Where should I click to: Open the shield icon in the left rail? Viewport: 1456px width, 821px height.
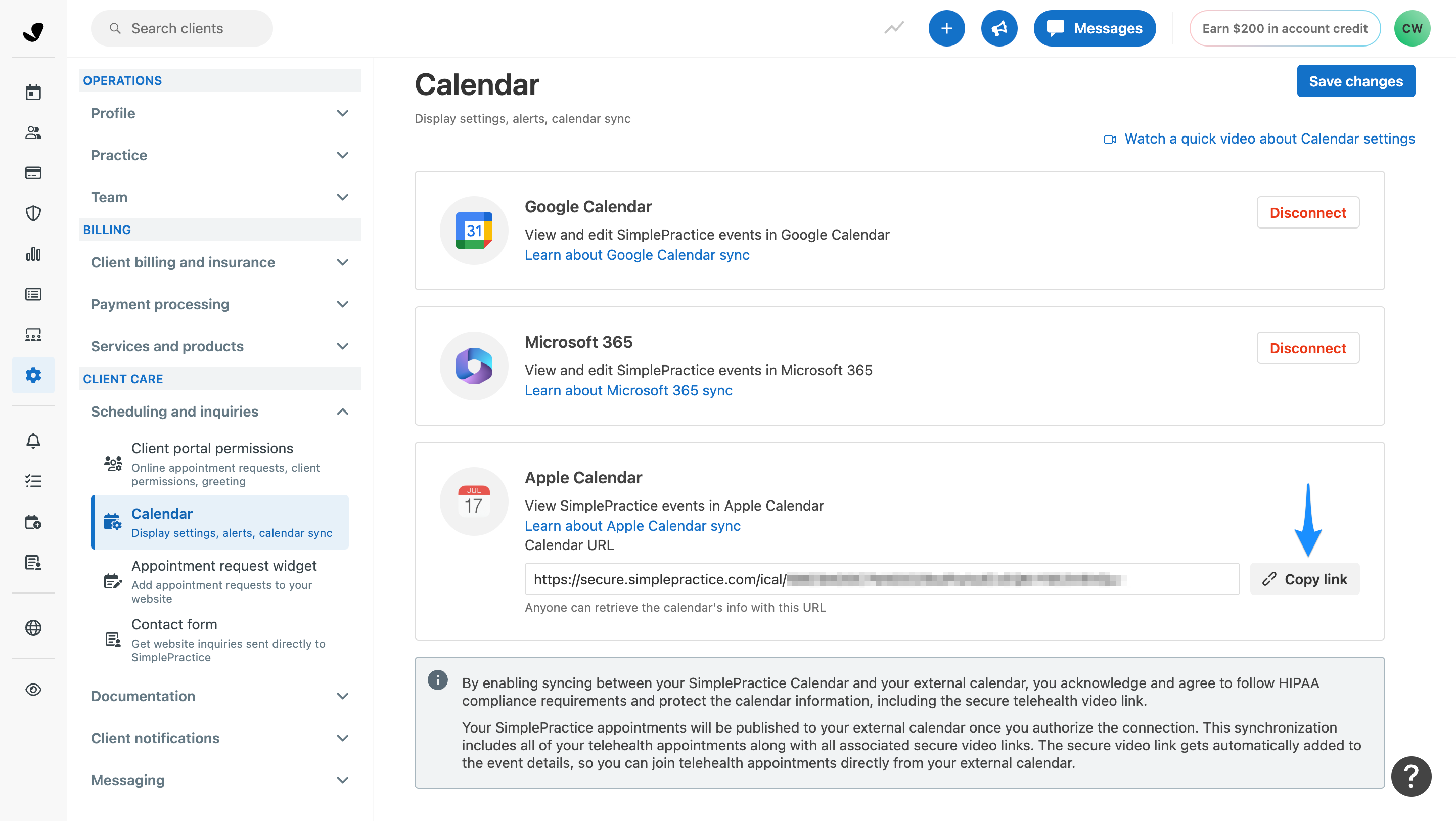33,213
